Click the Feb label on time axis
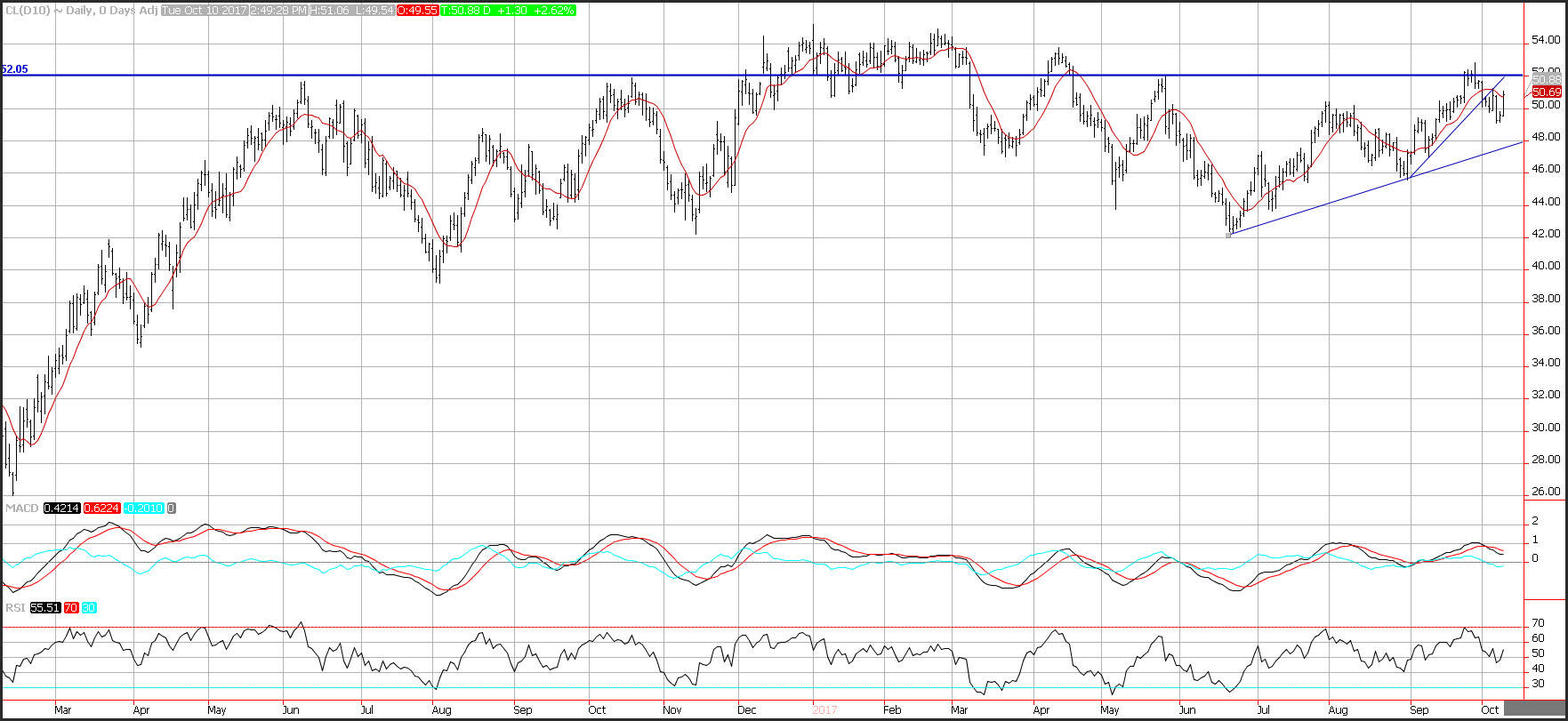Image resolution: width=1568 pixels, height=721 pixels. point(892,710)
